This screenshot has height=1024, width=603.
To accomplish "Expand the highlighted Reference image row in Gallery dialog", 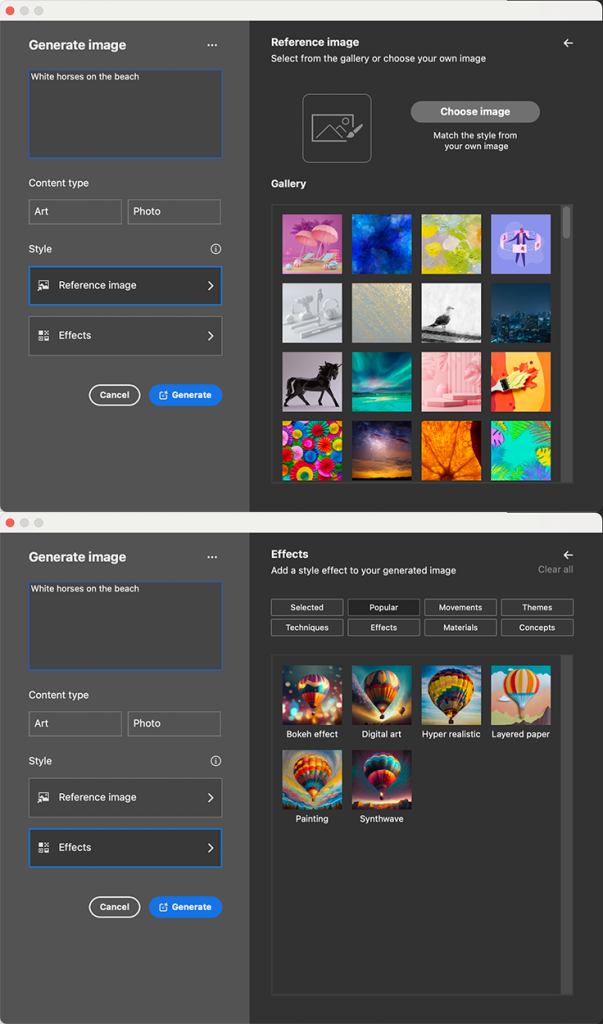I will (x=125, y=286).
